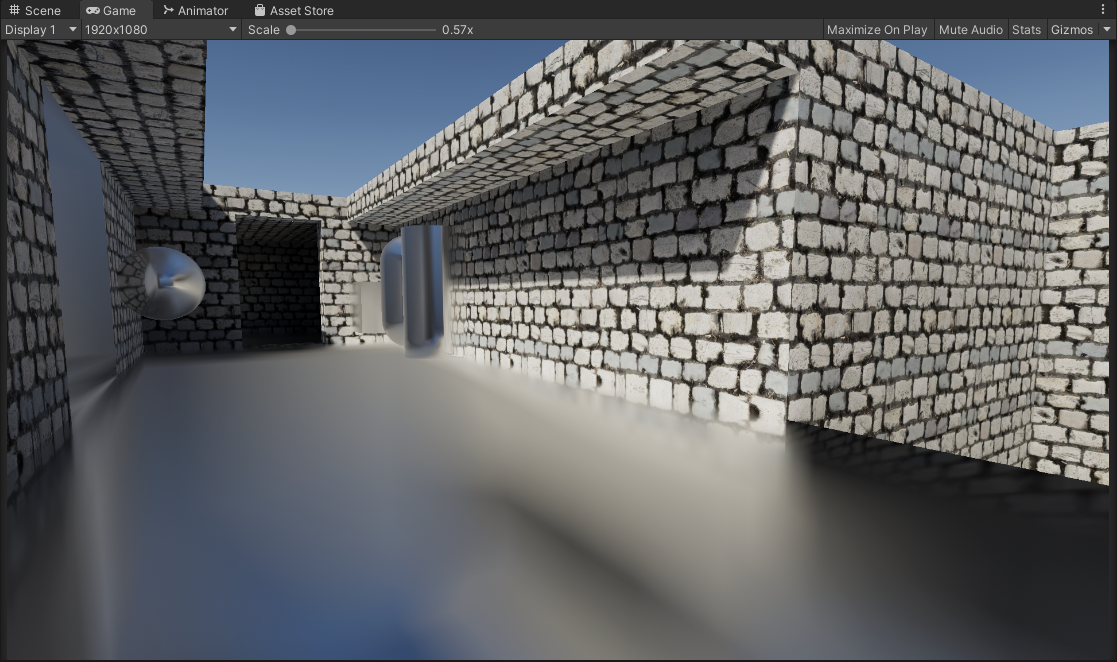Click the resolution dropdown arrow icon
Screen dimensions: 1117x662
pos(233,30)
